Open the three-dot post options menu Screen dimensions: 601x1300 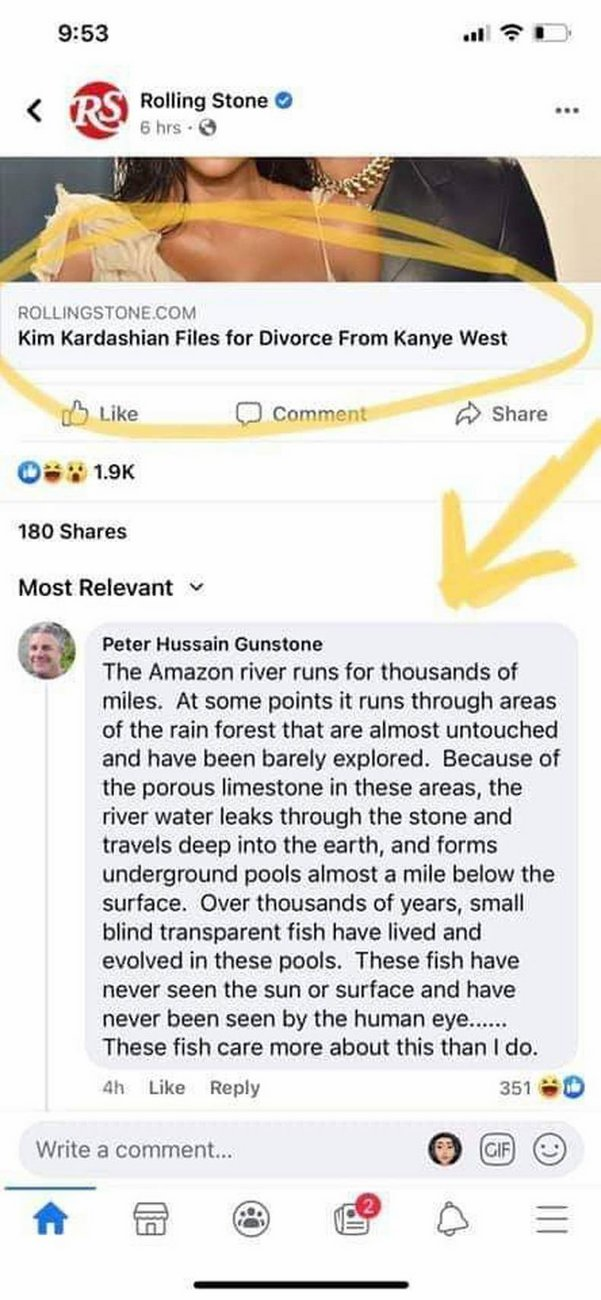point(565,109)
